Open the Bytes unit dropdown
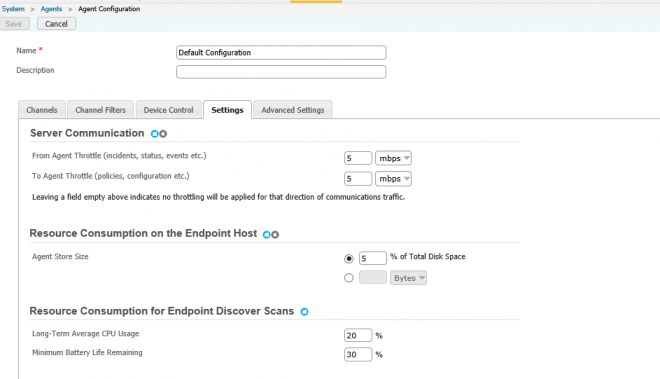Viewport: 660px width, 379px height. [x=408, y=278]
